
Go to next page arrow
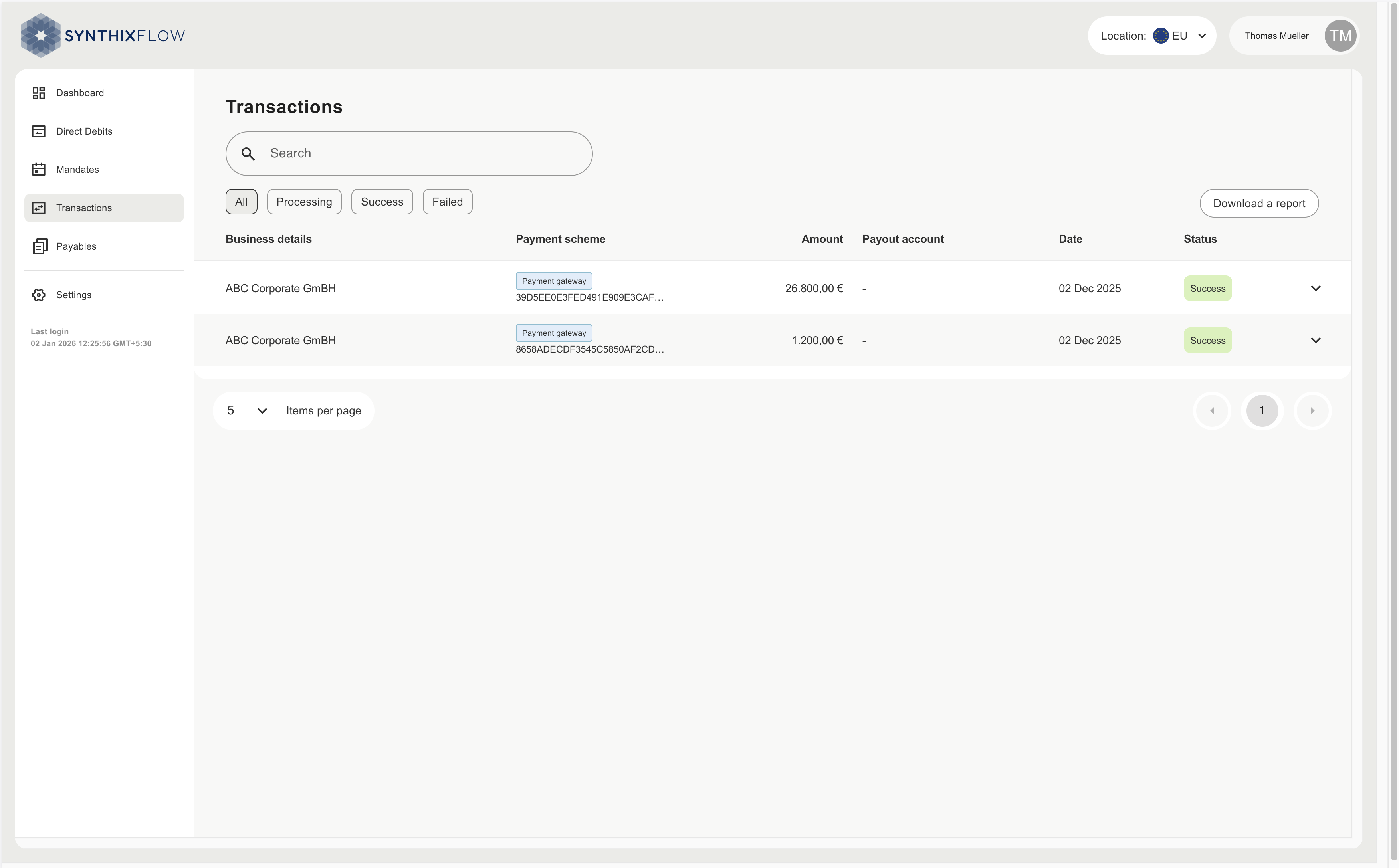(x=1312, y=410)
